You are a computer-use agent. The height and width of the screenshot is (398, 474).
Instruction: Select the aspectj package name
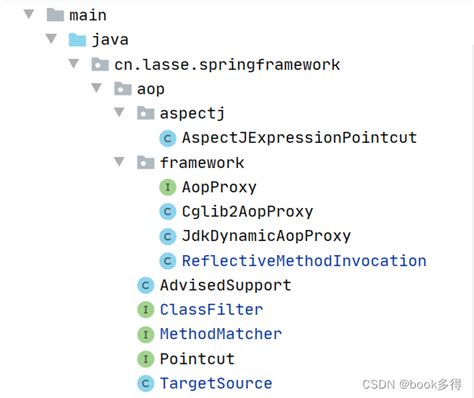pos(192,113)
